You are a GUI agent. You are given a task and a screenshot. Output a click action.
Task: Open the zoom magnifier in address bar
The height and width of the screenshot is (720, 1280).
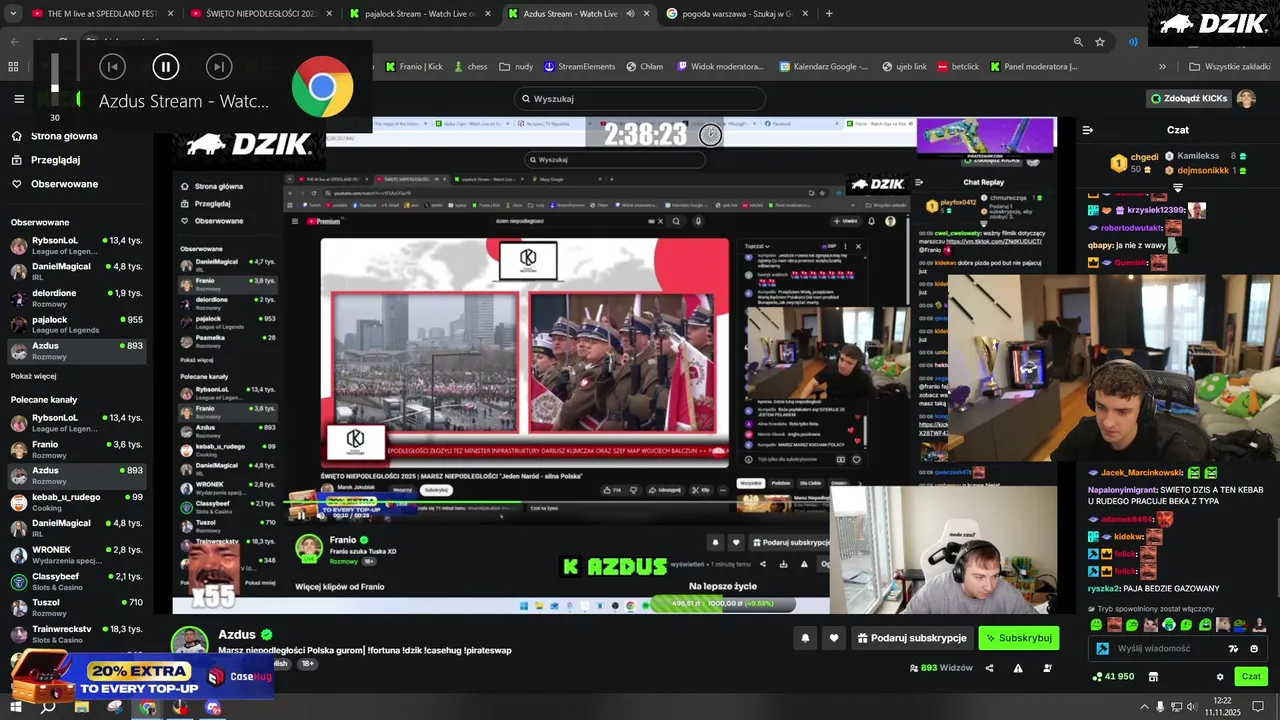pyautogui.click(x=1078, y=42)
